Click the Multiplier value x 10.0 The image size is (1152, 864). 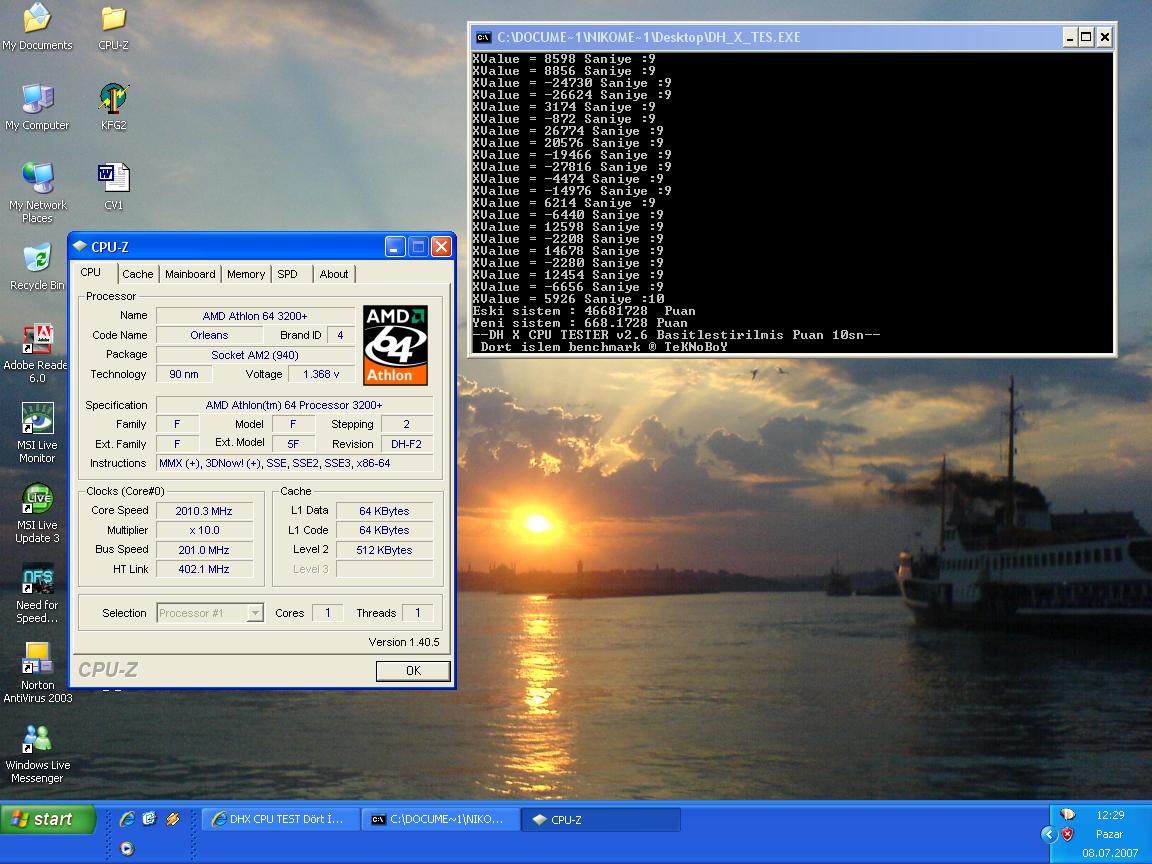click(x=204, y=530)
